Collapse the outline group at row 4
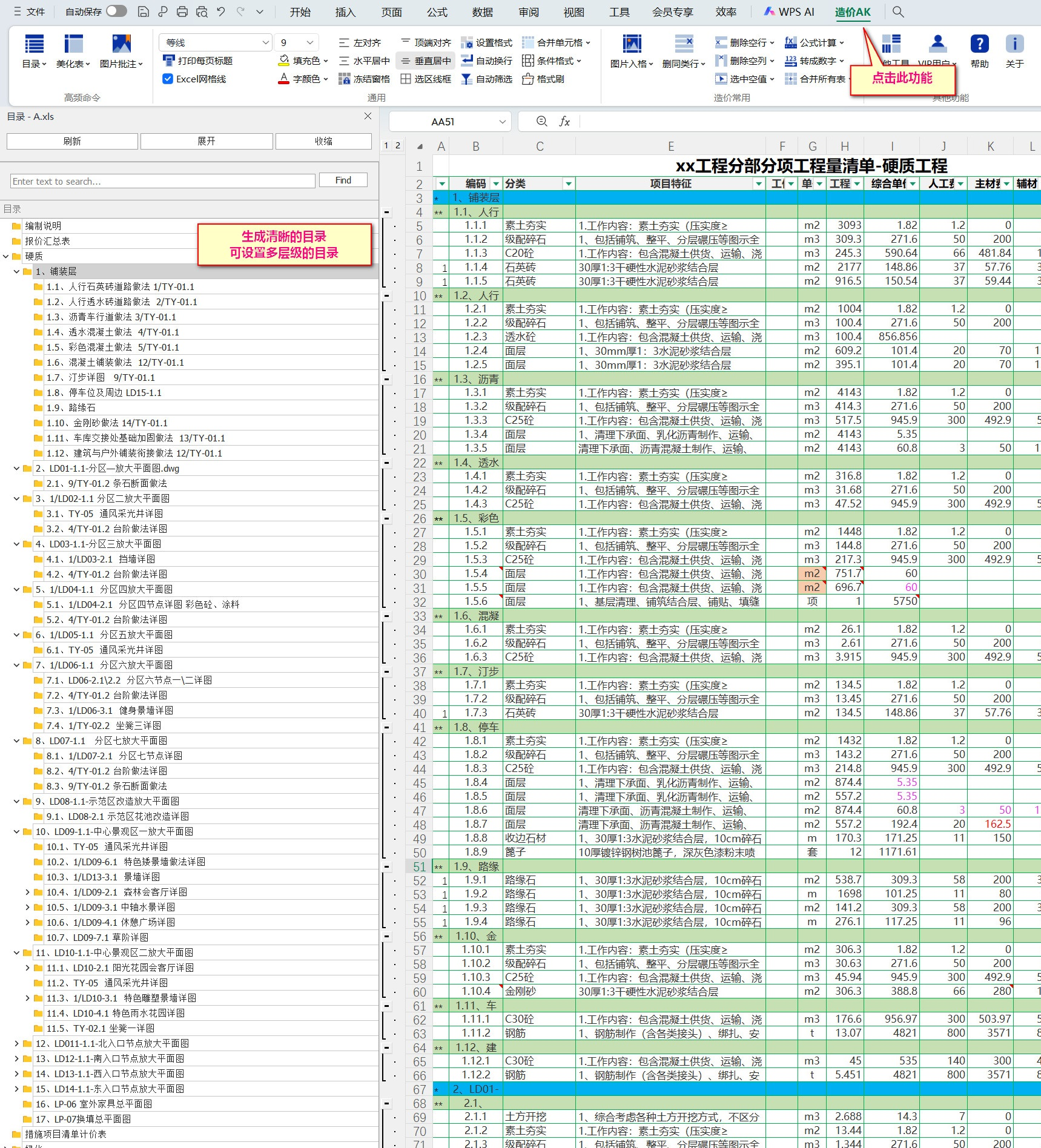Image resolution: width=1041 pixels, height=1148 pixels. (x=386, y=213)
